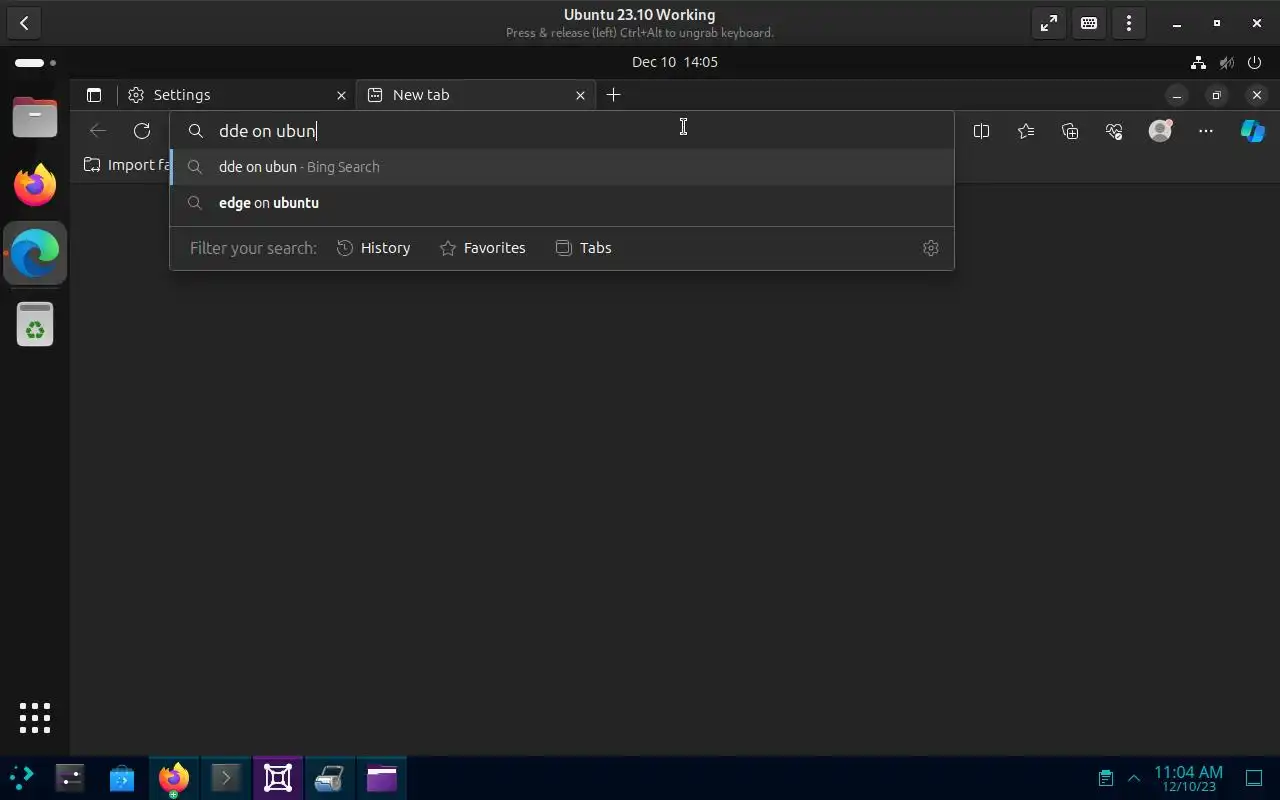Open purple file manager in host taskbar
This screenshot has height=800, width=1280.
tap(382, 778)
